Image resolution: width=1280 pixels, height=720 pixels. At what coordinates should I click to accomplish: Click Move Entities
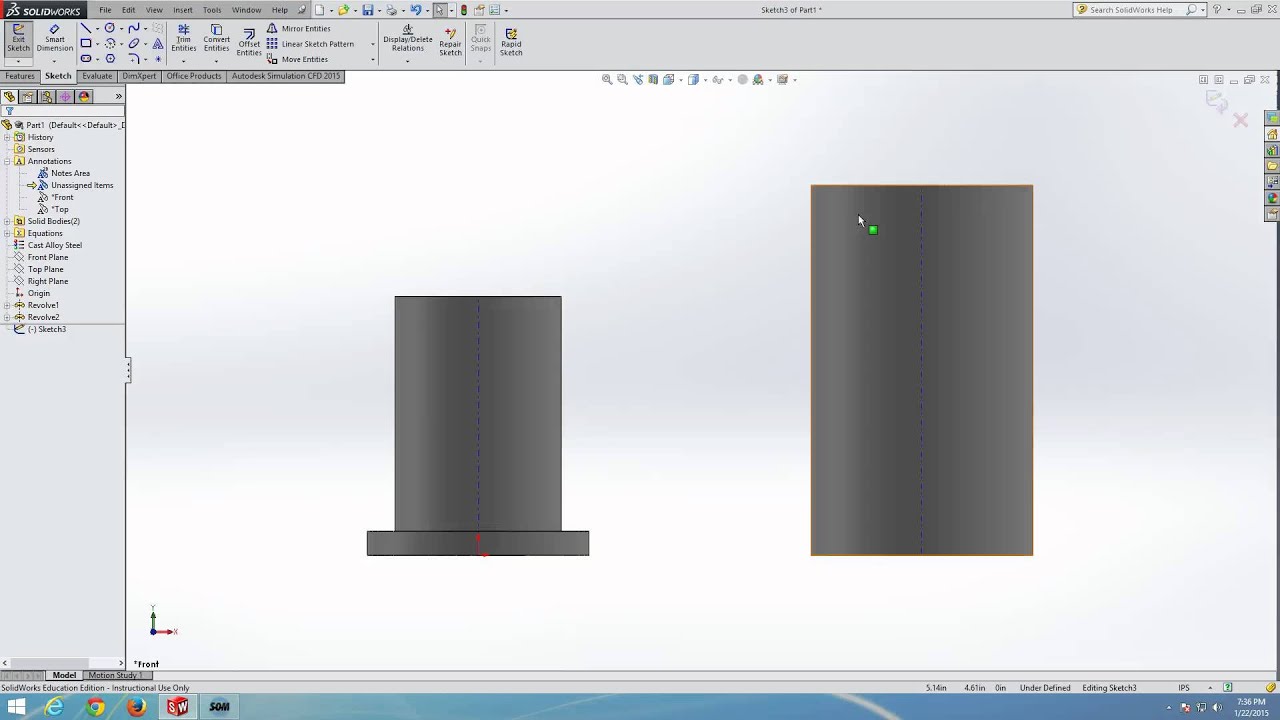click(297, 59)
